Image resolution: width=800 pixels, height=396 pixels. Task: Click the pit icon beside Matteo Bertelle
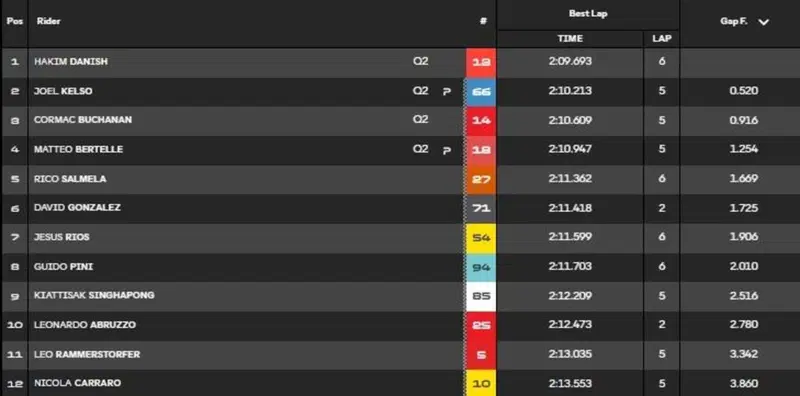446,151
